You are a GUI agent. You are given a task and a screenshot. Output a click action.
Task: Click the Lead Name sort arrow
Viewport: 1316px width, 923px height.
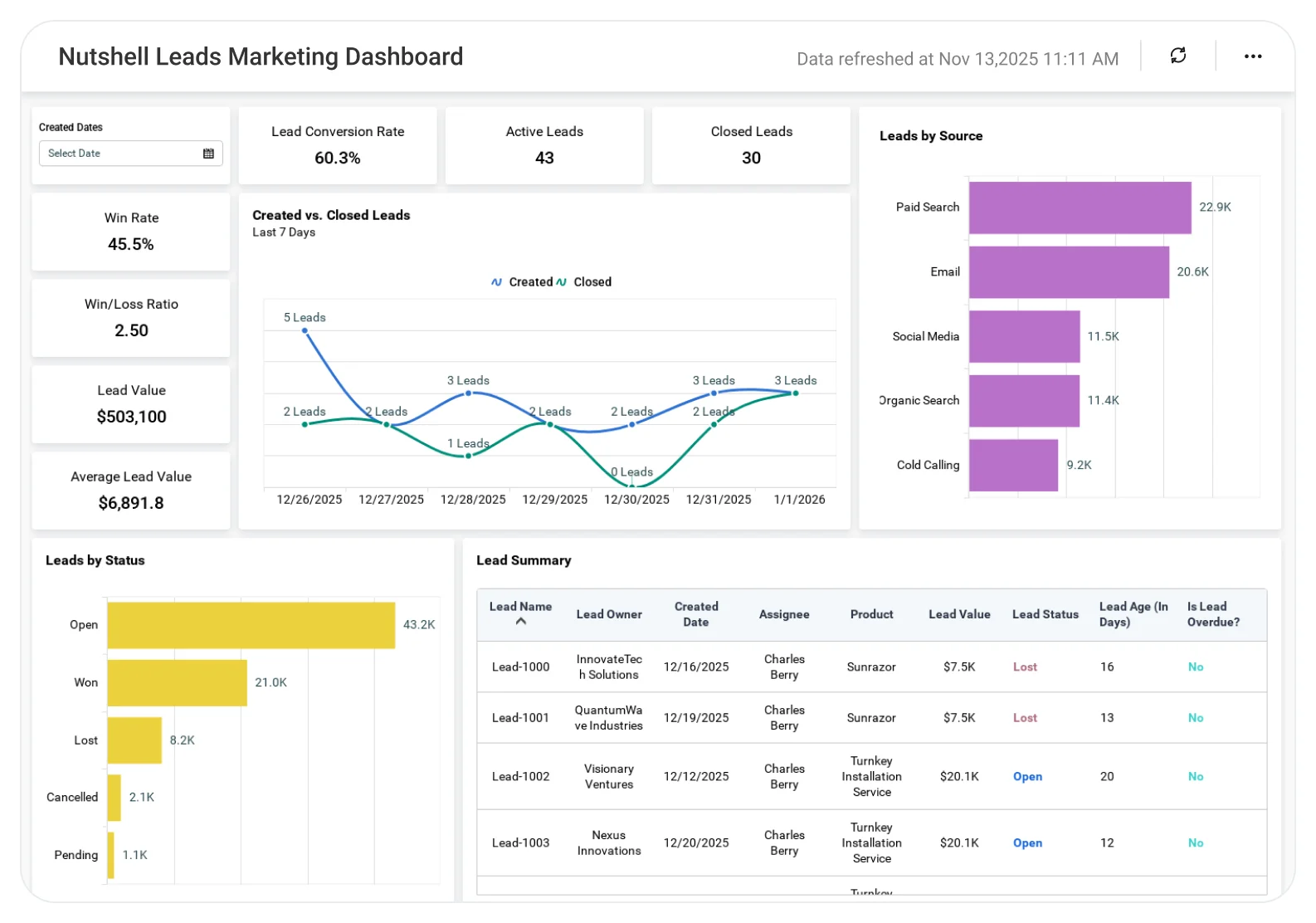(x=521, y=622)
